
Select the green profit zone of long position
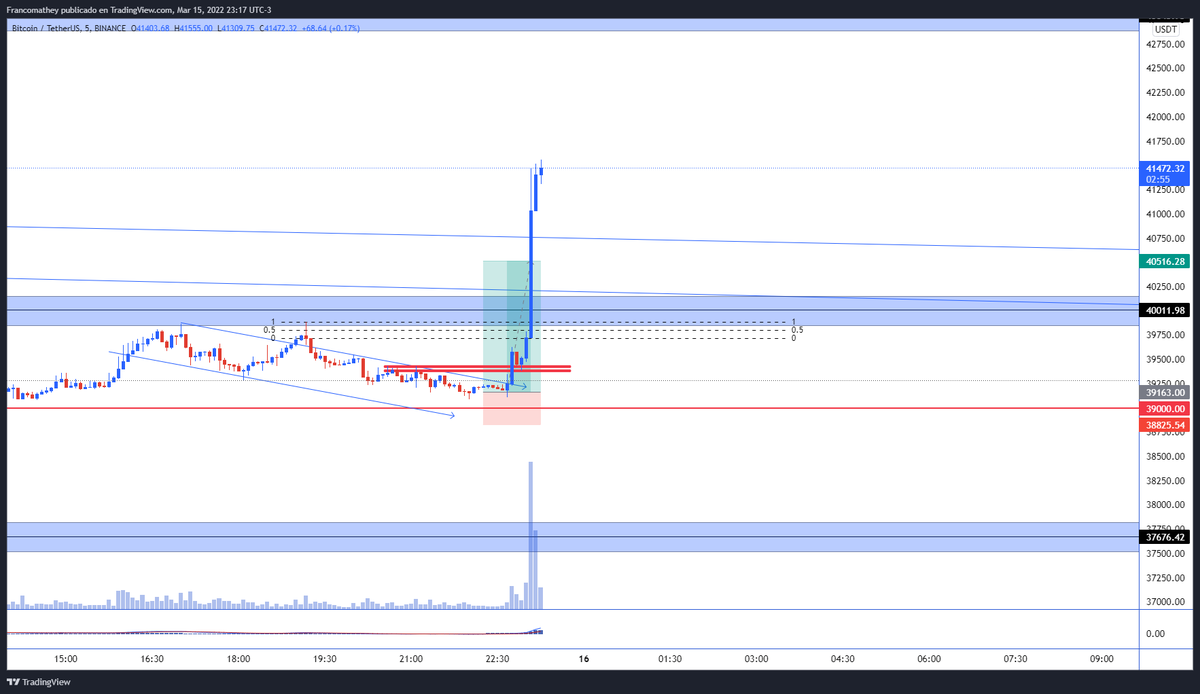coord(512,325)
